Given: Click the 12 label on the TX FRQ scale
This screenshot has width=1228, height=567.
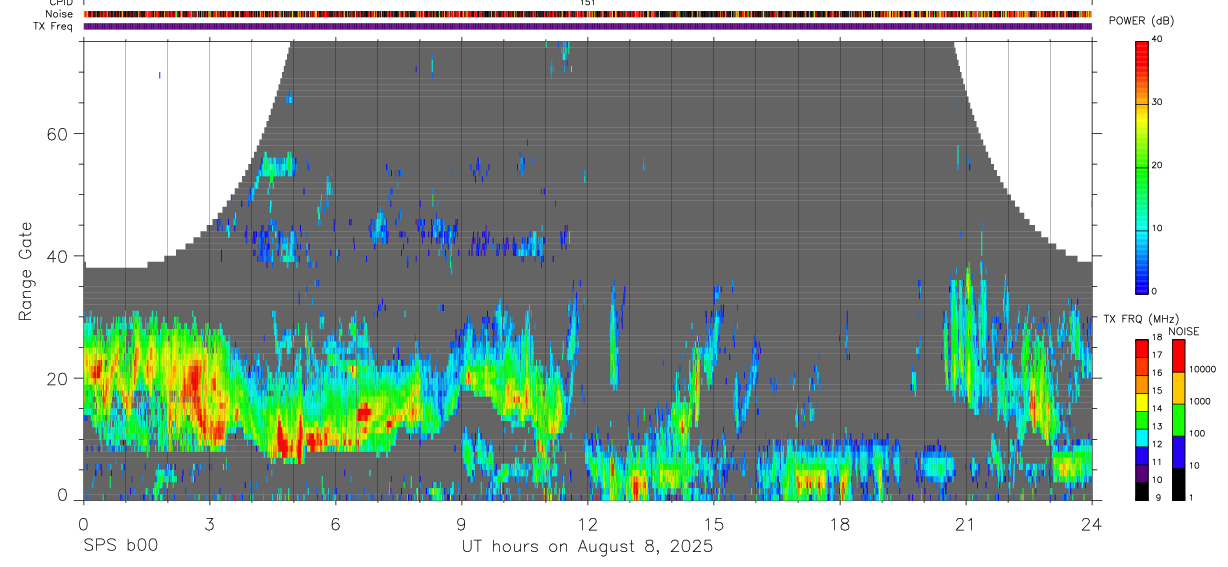Looking at the screenshot, I should 1156,444.
